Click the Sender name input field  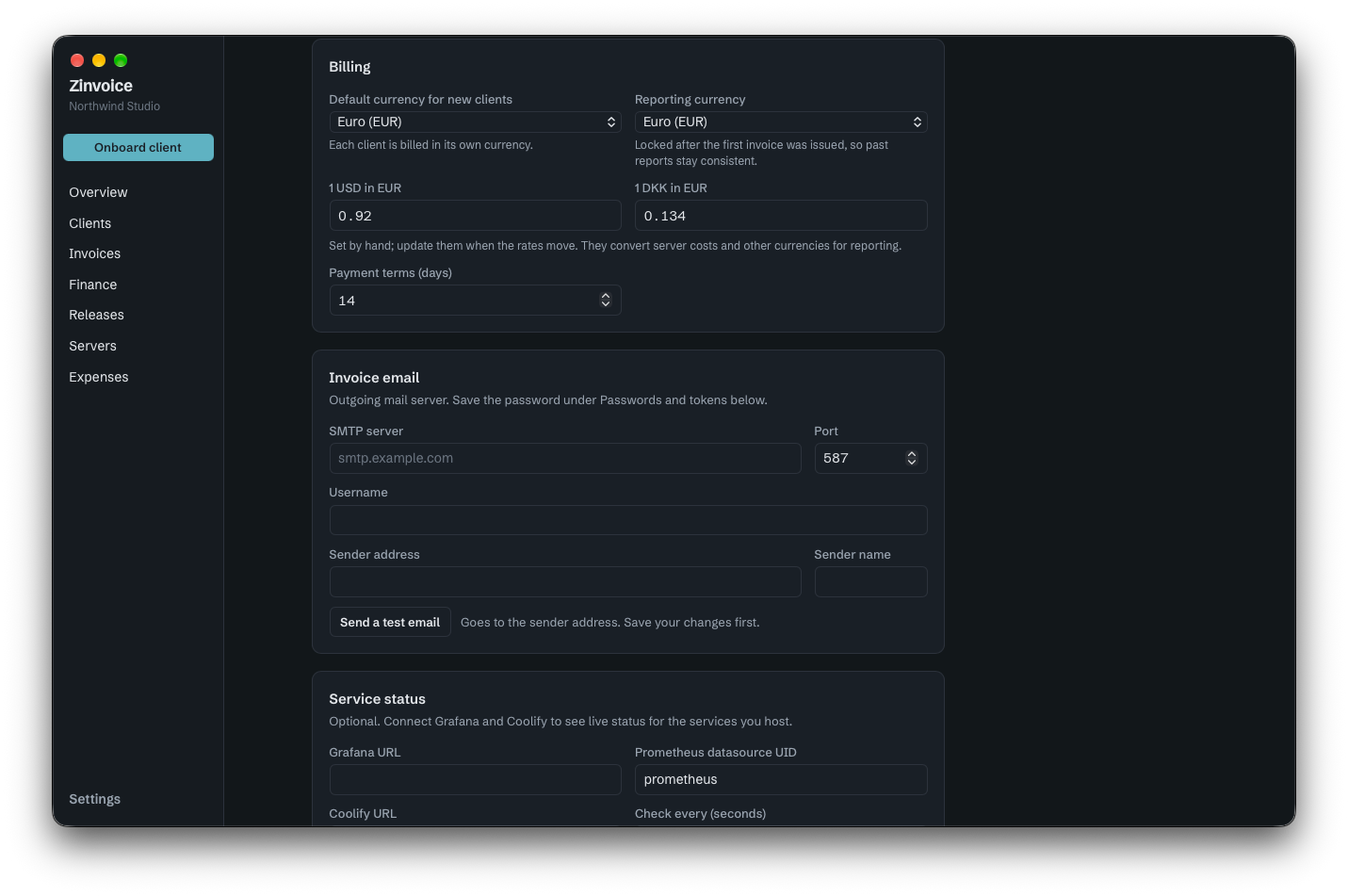(x=870, y=581)
